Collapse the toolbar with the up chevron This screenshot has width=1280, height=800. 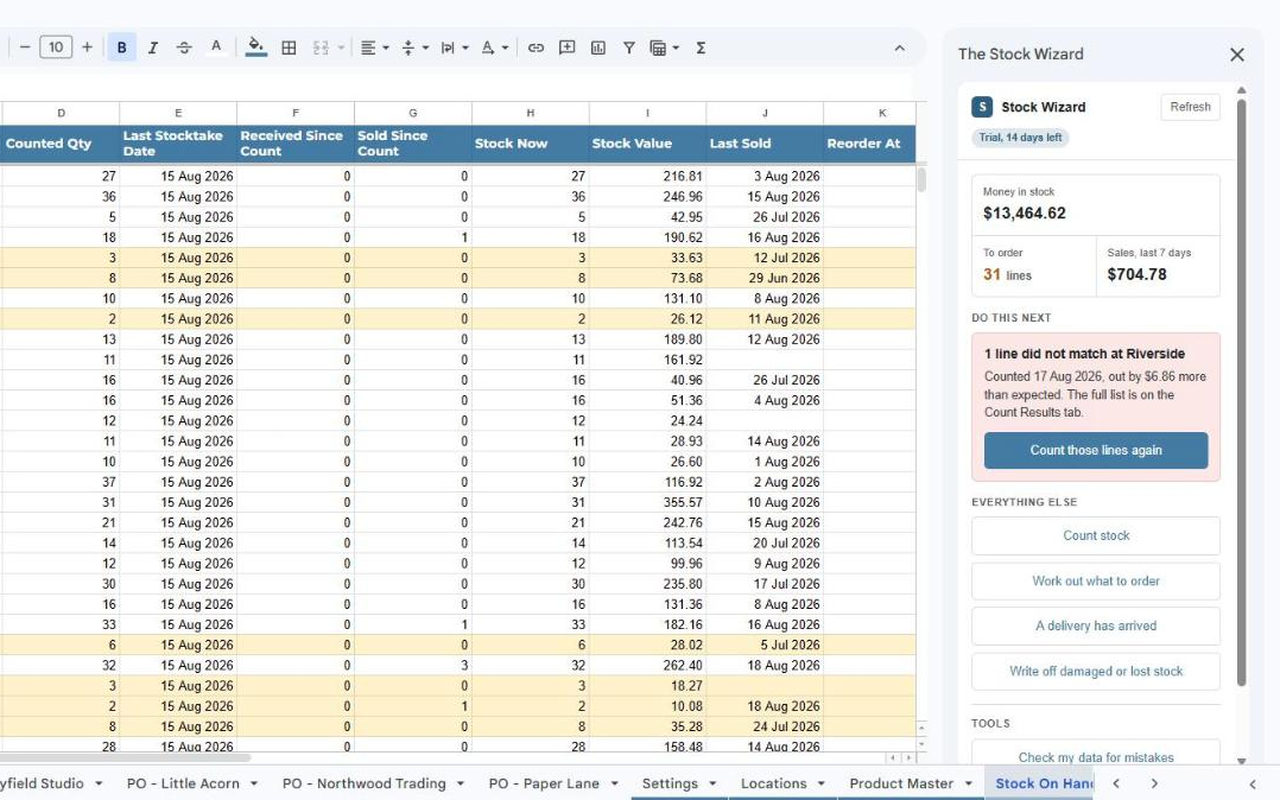899,47
